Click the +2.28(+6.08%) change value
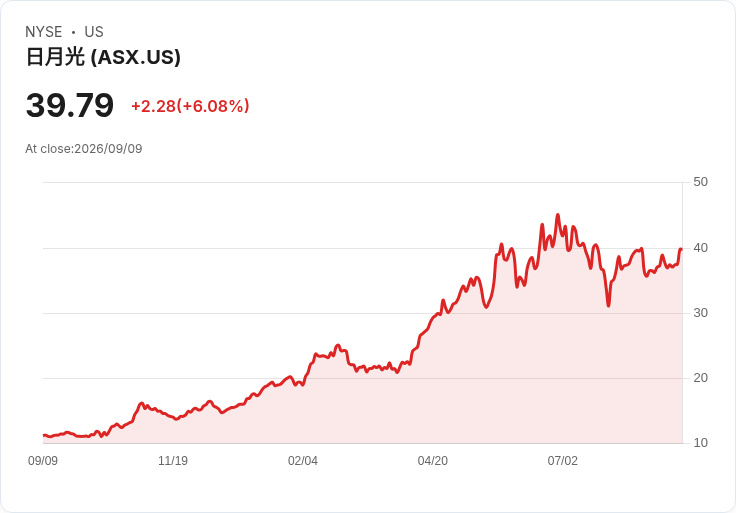Viewport: 736px width, 513px height. coord(190,106)
